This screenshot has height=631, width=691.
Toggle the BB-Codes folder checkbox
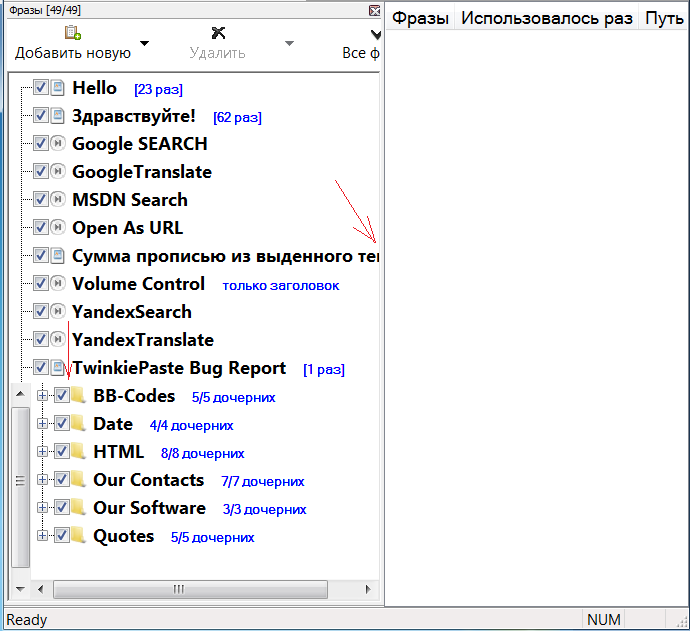click(x=62, y=395)
